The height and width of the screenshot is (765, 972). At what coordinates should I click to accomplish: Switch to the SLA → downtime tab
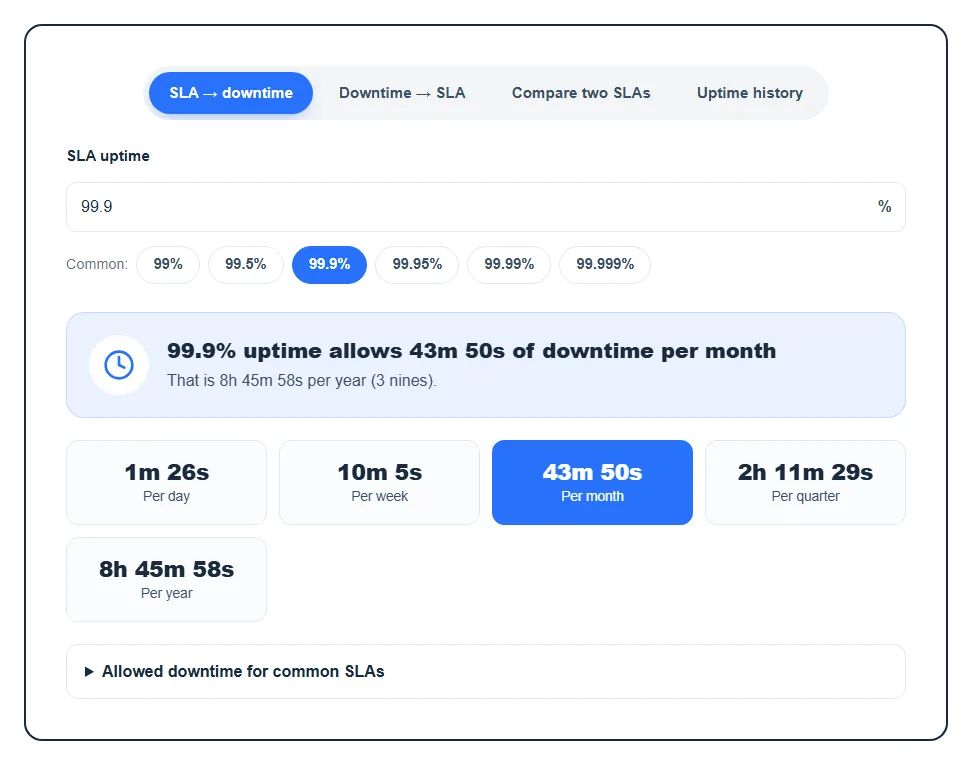coord(231,93)
